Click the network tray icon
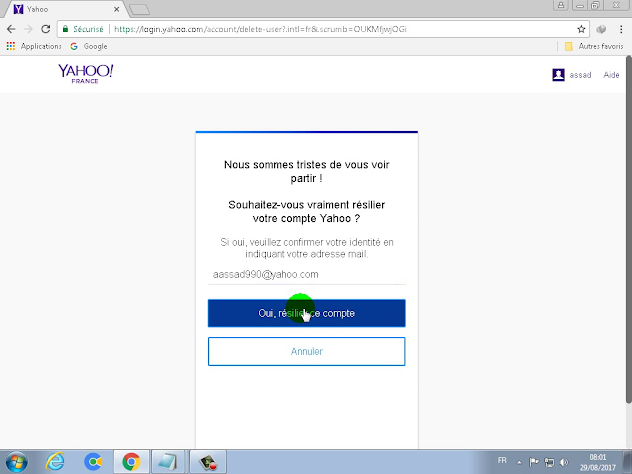Screen dimensions: 632x474 pos(549,462)
